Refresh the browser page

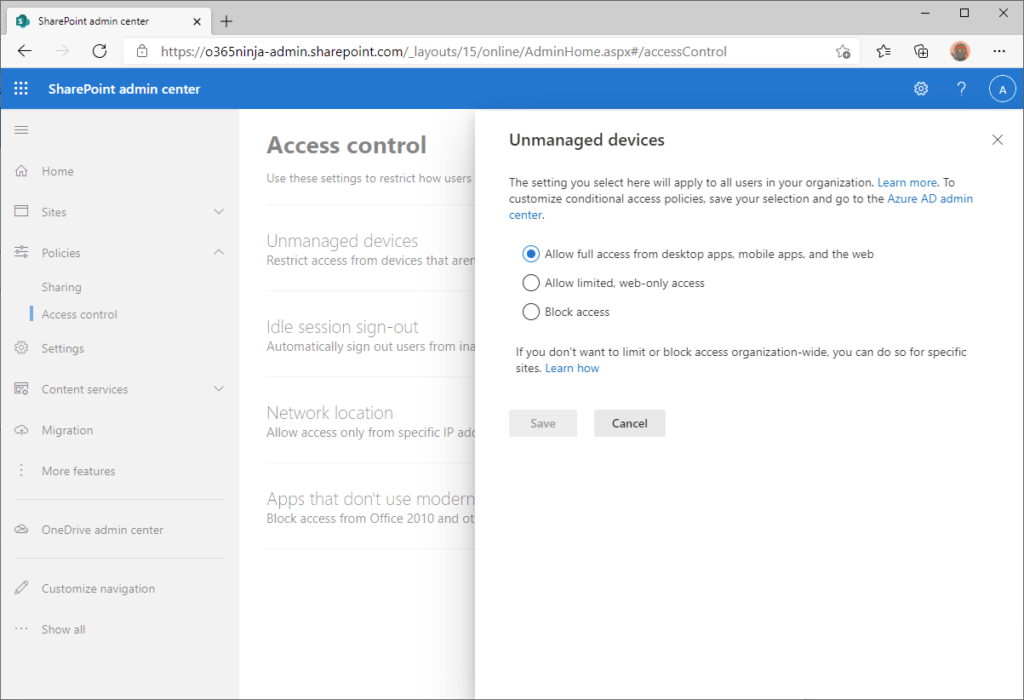99,51
